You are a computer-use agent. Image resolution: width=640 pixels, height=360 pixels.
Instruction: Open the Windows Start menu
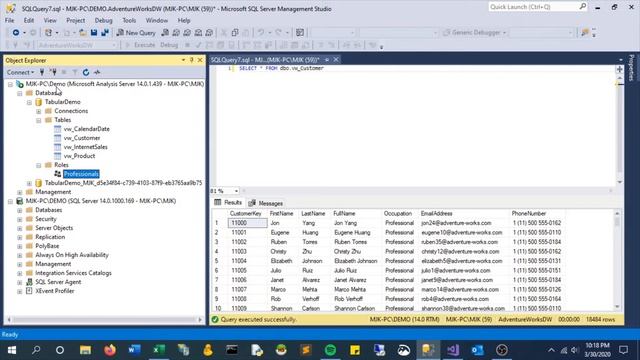pos(11,350)
